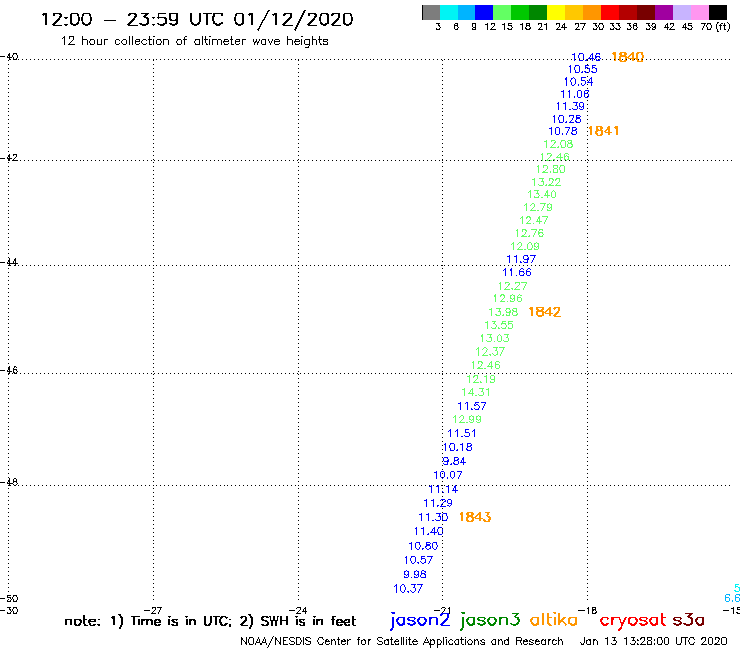Click the 13.03 wave height value
Viewport: 740px width, 650px height.
(x=495, y=338)
